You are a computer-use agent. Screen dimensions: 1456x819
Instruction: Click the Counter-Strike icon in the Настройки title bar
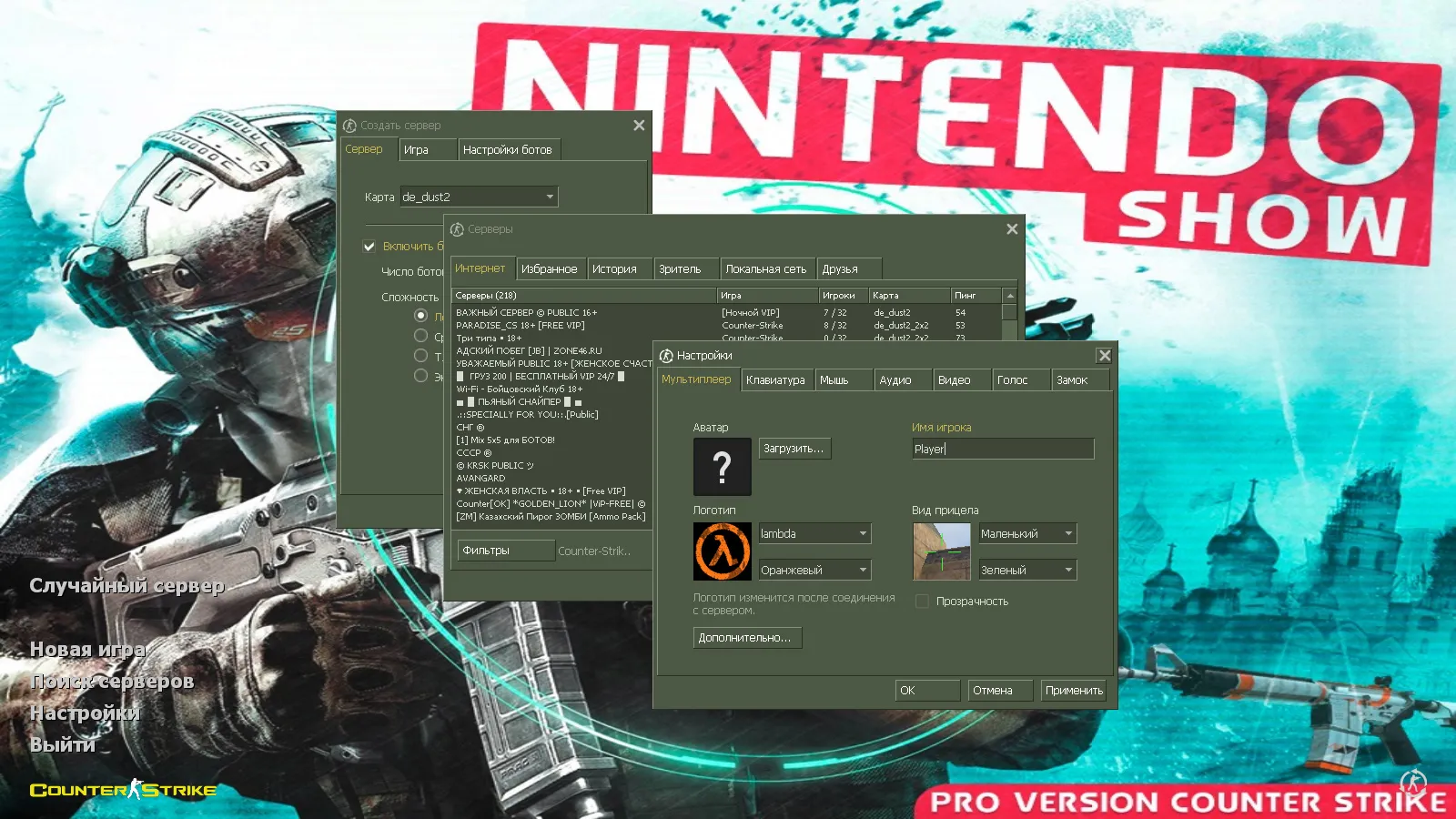pos(668,356)
